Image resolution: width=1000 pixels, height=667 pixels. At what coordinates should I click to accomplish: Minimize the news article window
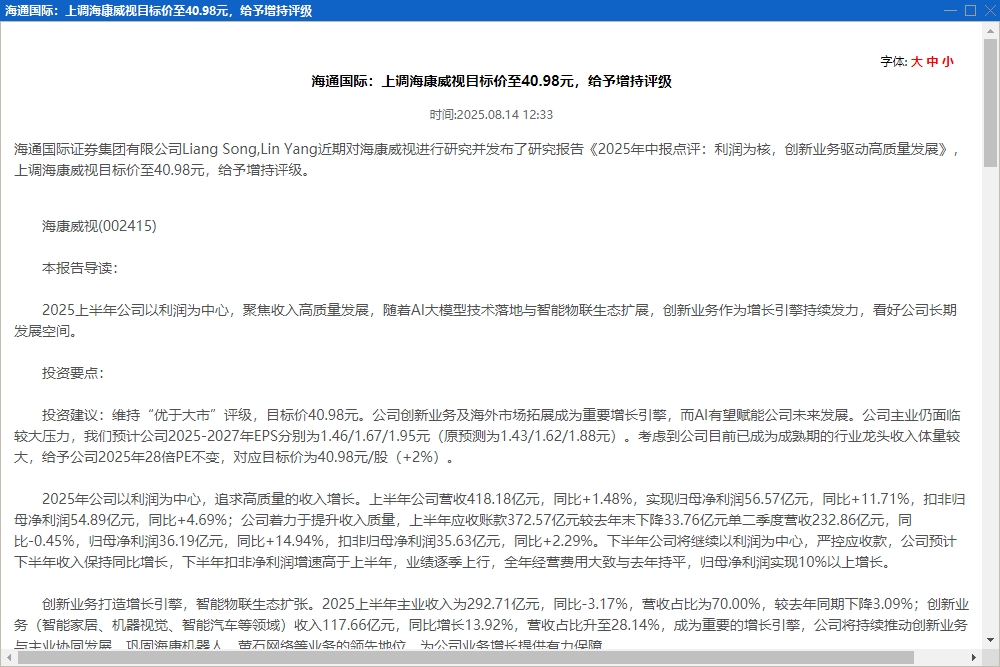[x=950, y=10]
